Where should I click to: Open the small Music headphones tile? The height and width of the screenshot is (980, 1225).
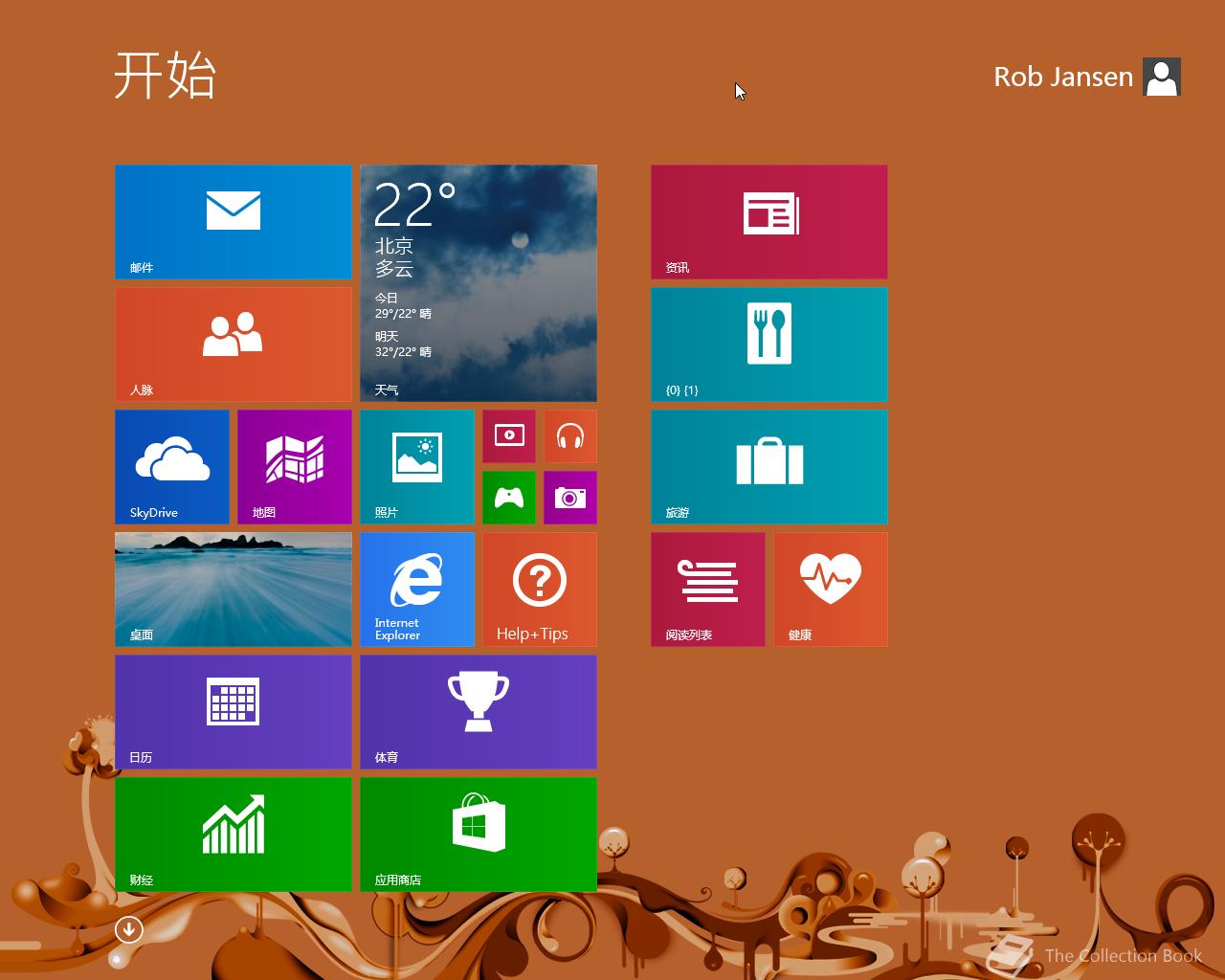[570, 436]
